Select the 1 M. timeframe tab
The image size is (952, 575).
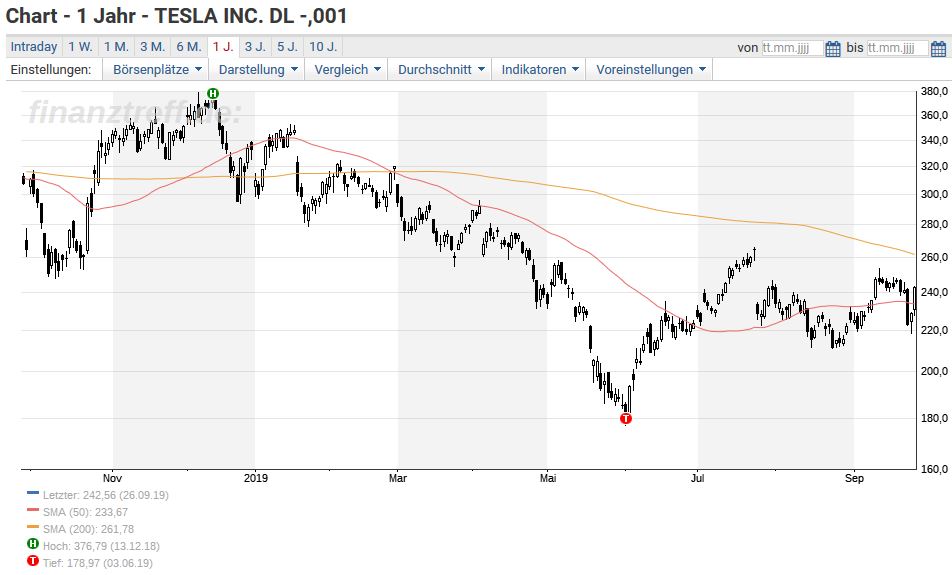tap(116, 47)
